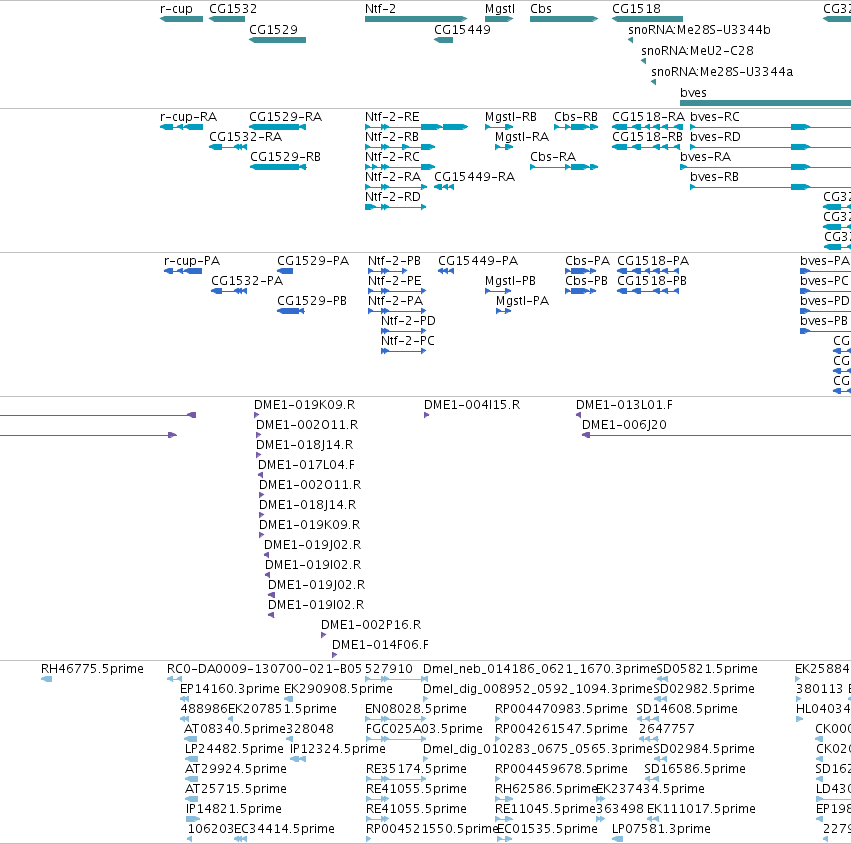851x844 pixels.
Task: Select the DME1-014F06.F marker
Action: [334, 655]
